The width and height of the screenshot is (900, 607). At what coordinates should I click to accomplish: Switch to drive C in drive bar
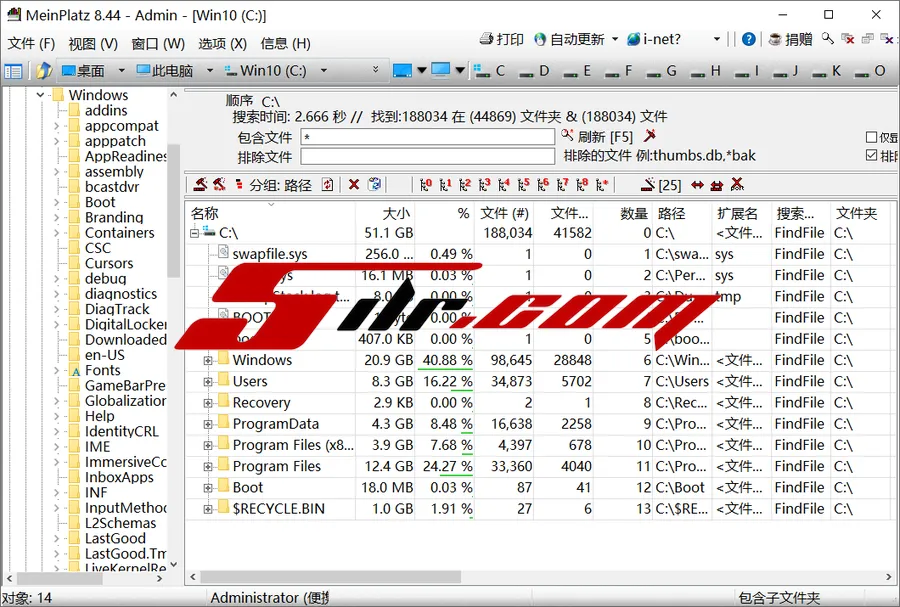pos(490,71)
